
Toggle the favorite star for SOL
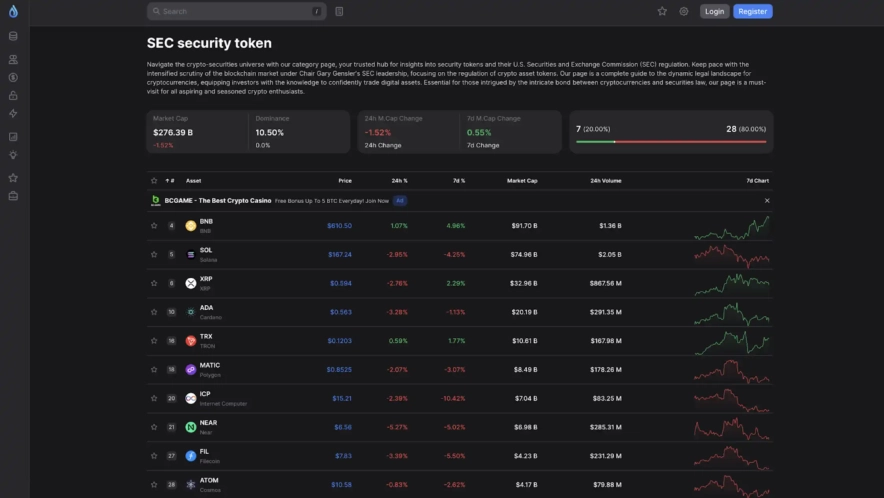point(154,254)
